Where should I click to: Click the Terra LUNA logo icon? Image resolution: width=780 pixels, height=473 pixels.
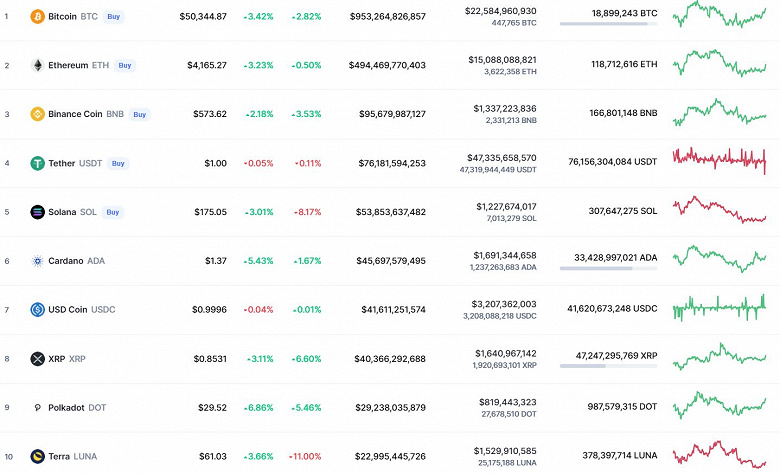38,456
